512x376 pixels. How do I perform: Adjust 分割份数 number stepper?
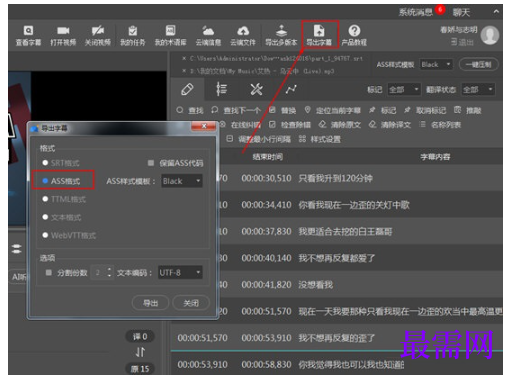(109, 273)
